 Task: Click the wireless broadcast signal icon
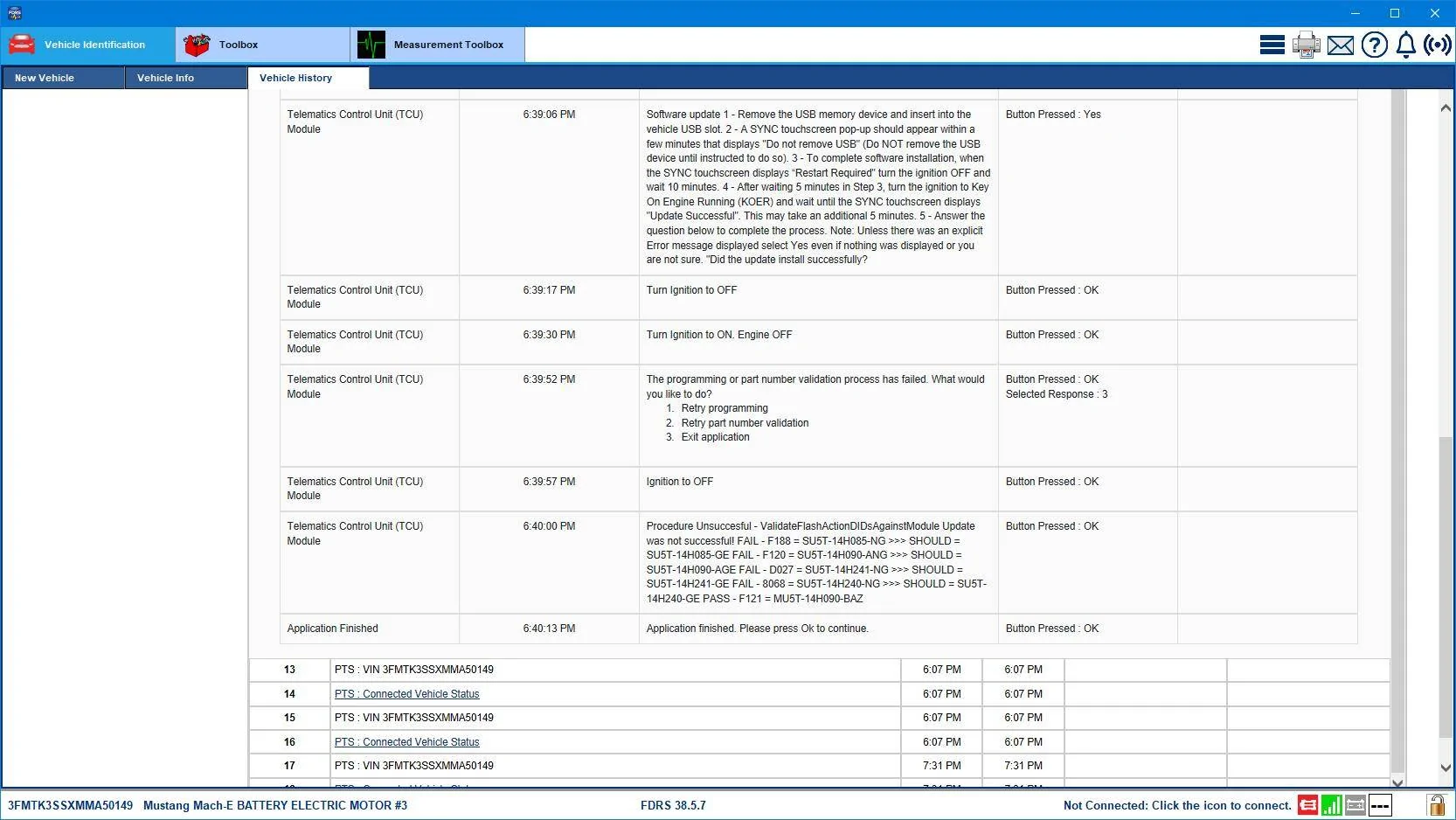[1438, 45]
